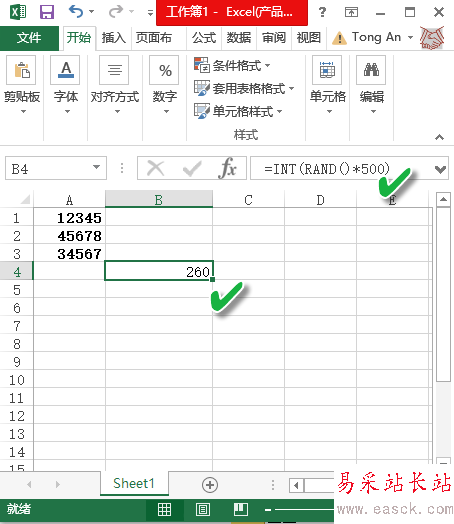Image resolution: width=454 pixels, height=524 pixels.
Task: Click the handshake account picture
Action: pos(432,38)
